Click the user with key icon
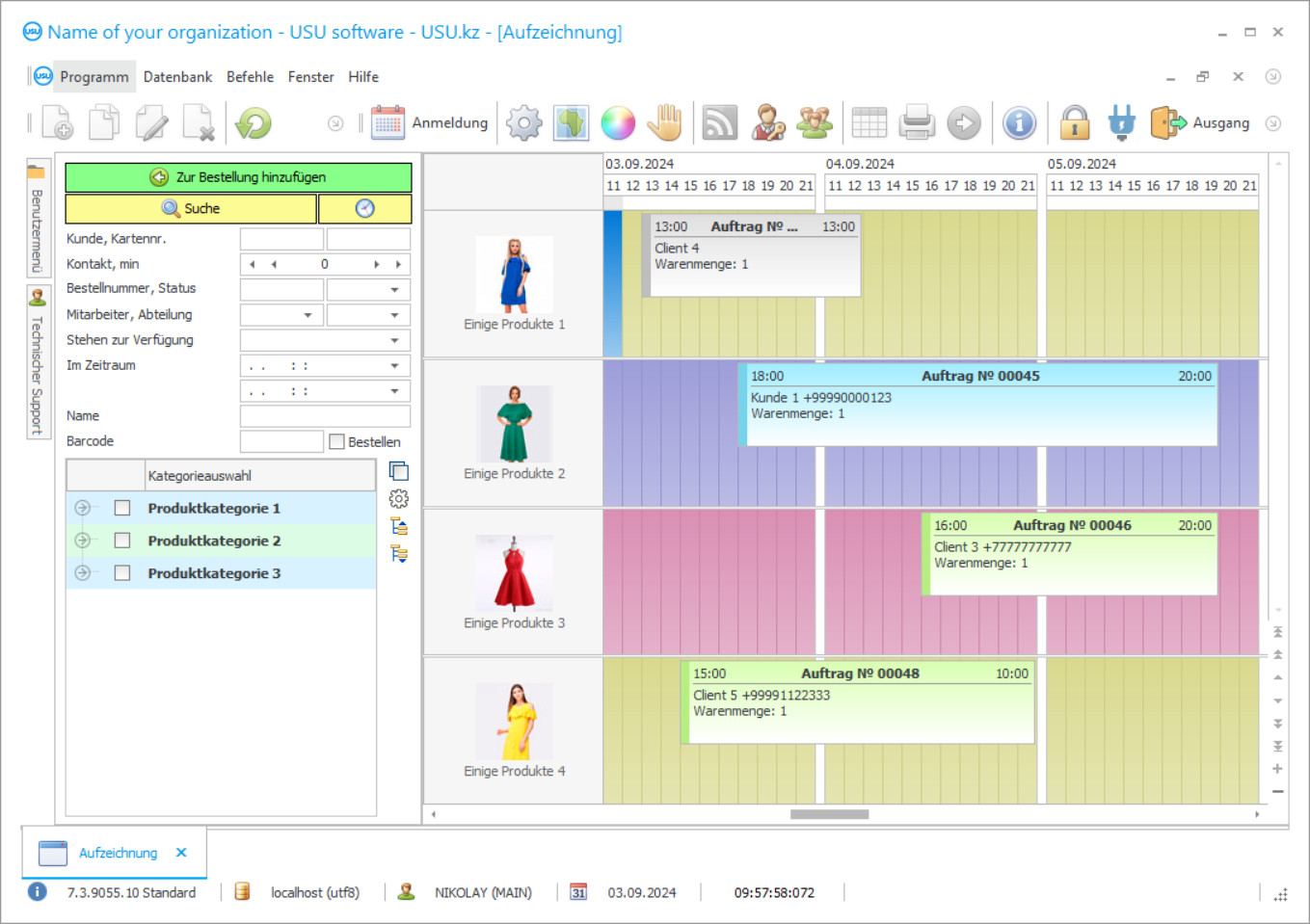The image size is (1310, 924). [767, 122]
